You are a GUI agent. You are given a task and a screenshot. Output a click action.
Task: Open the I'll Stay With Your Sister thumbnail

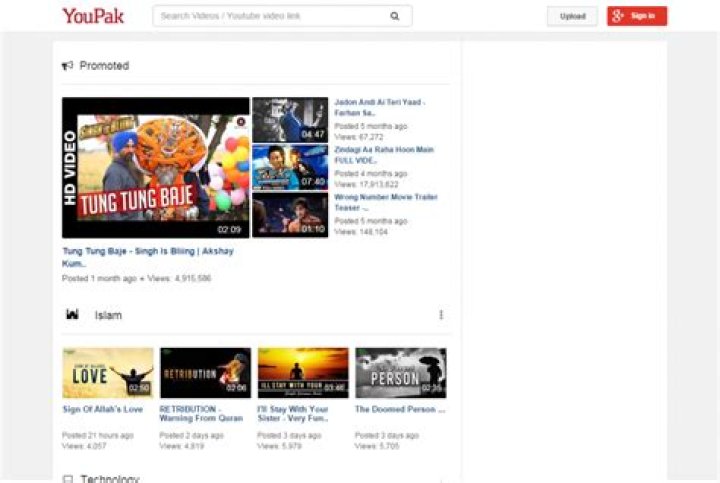click(303, 373)
